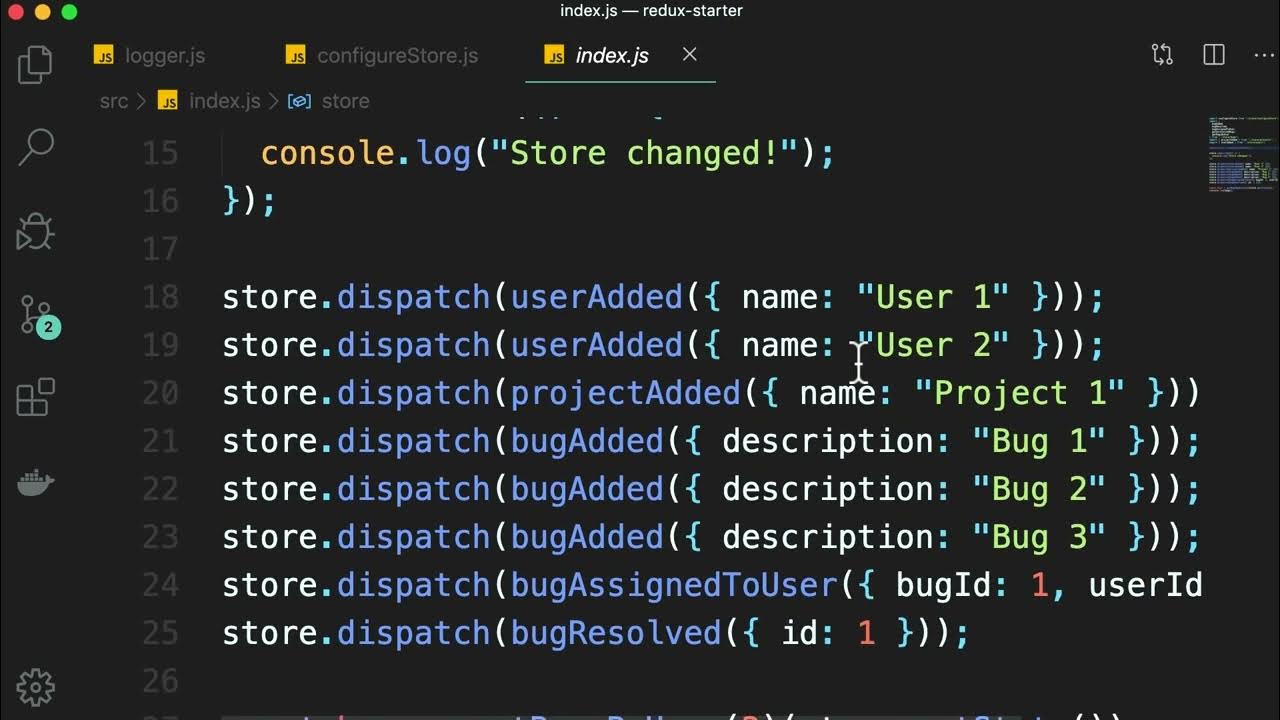
Task: Click the "User 1" string on line 18
Action: point(933,297)
